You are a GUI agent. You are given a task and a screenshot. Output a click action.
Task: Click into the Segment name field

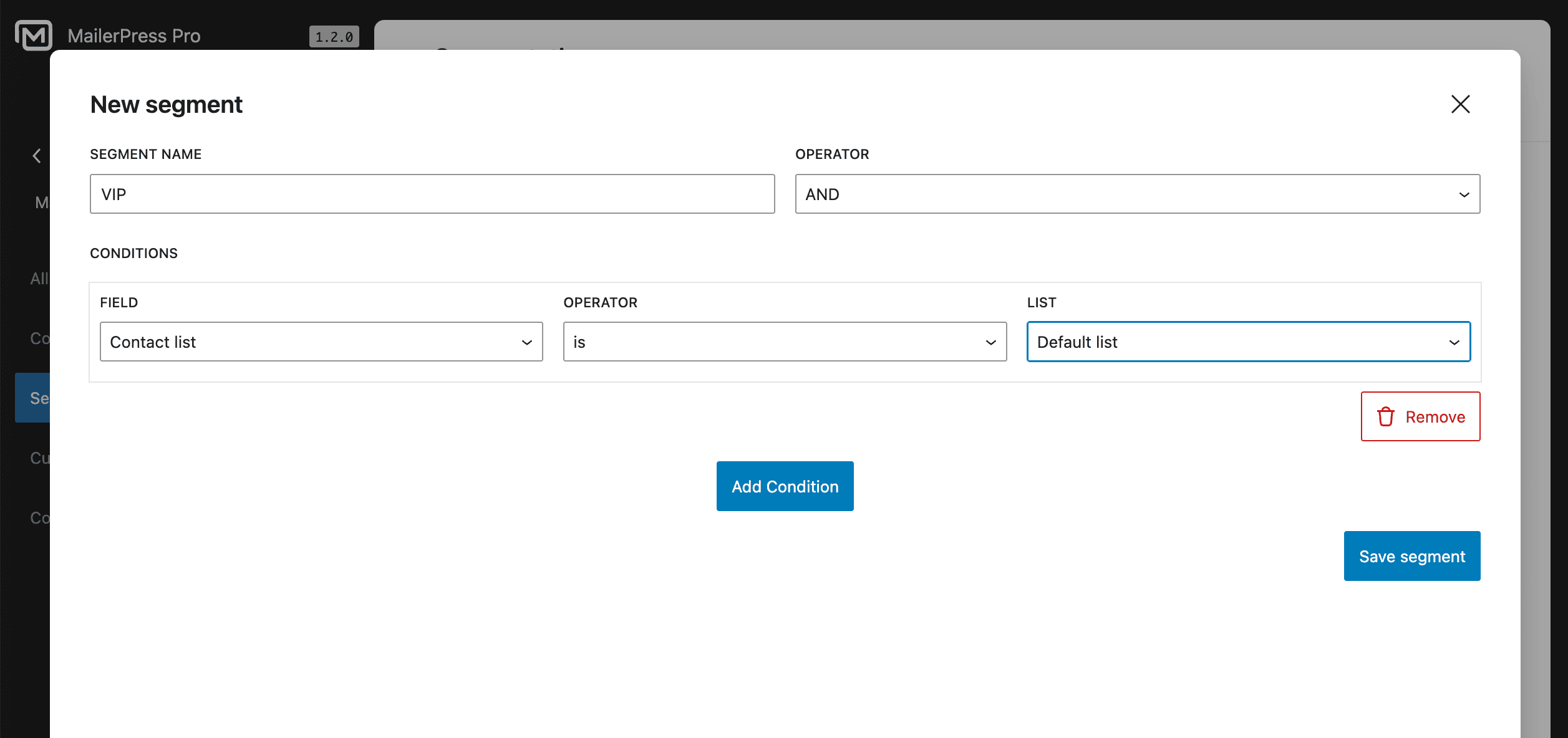point(432,194)
